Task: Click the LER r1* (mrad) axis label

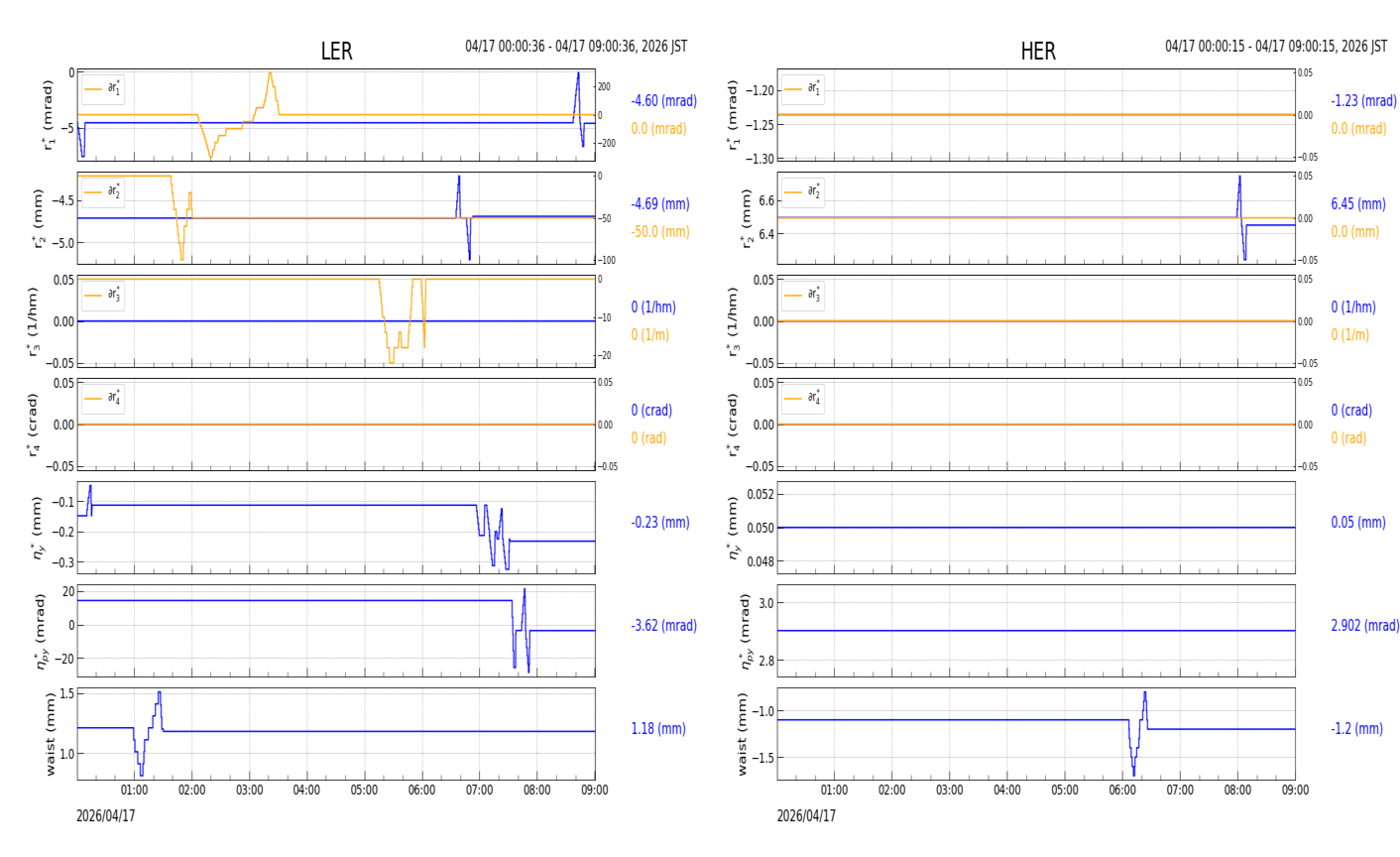Action: tap(48, 115)
